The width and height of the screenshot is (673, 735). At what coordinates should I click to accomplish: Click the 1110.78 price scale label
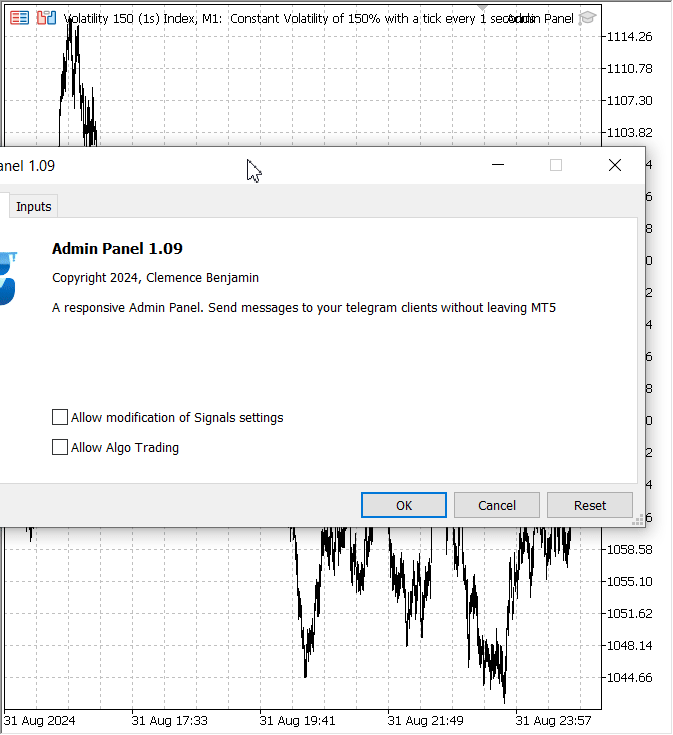[629, 68]
